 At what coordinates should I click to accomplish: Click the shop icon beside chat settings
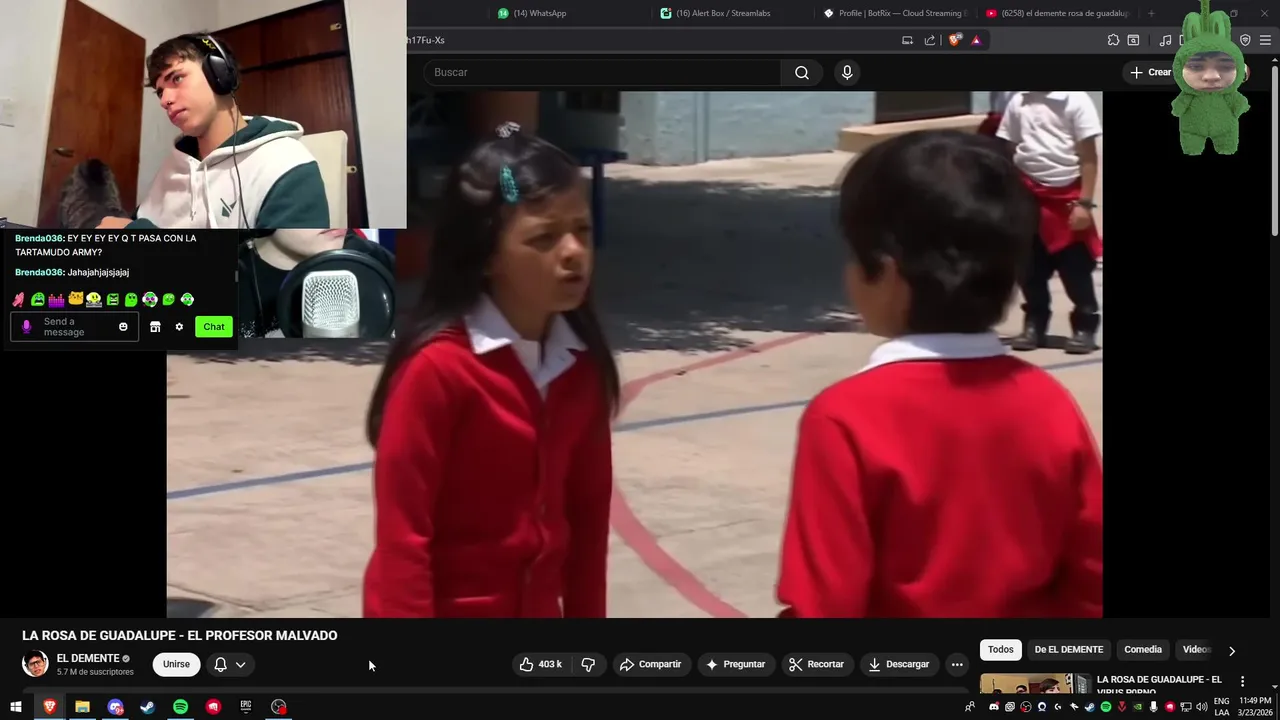(155, 327)
